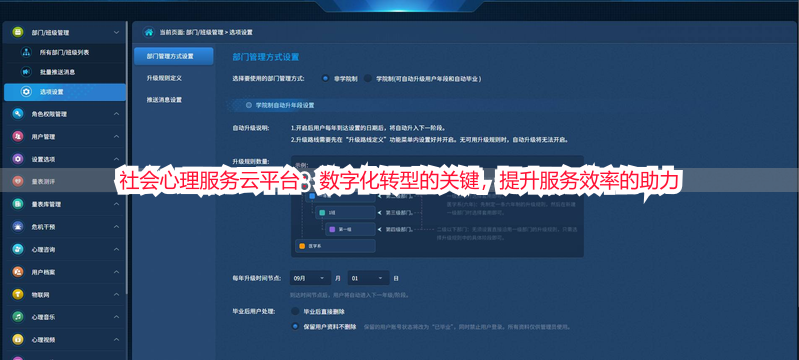Click the 心理咨询 menu label

click(x=43, y=249)
